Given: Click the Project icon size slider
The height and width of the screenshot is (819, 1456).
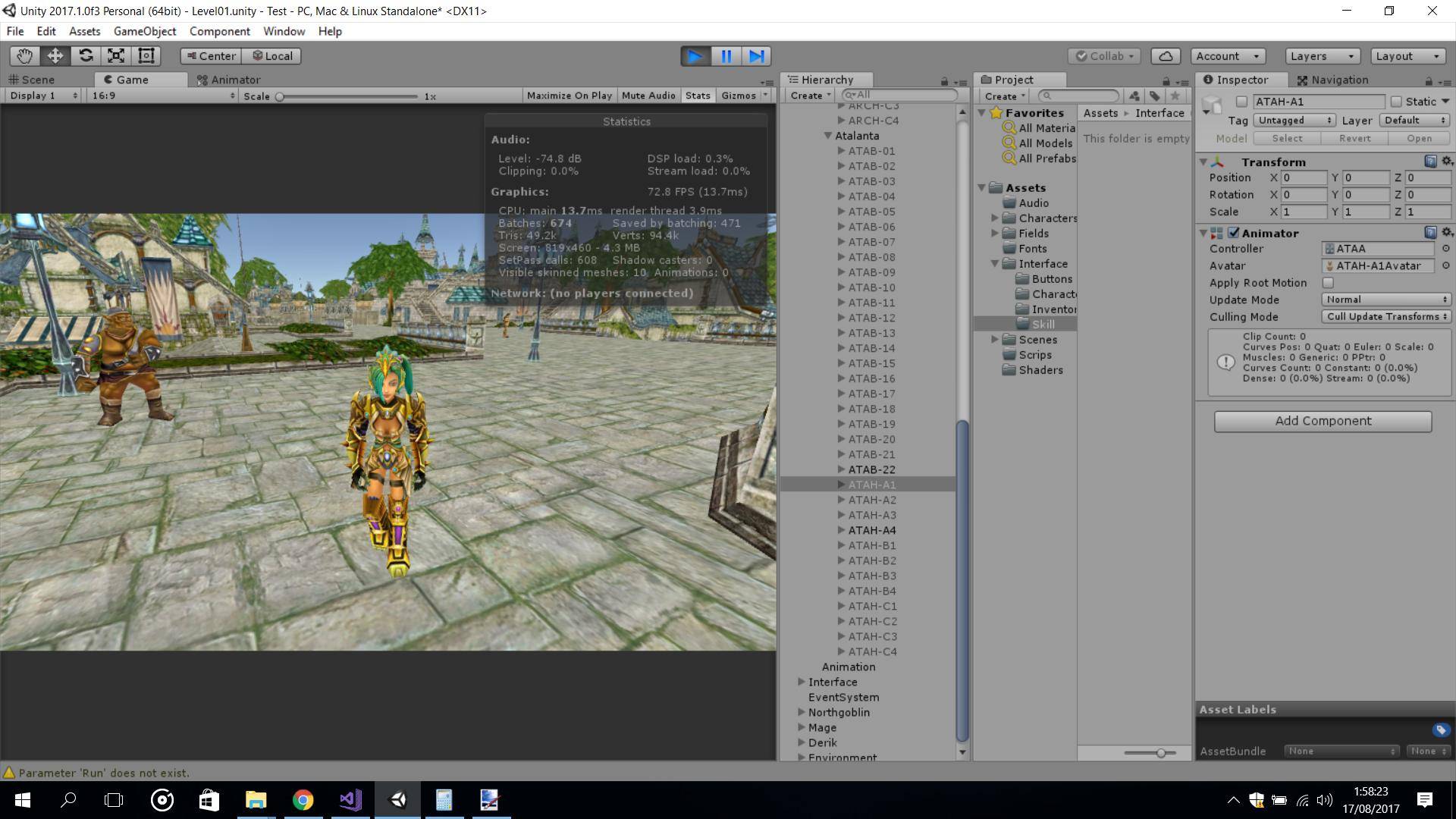Looking at the screenshot, I should [x=1150, y=753].
